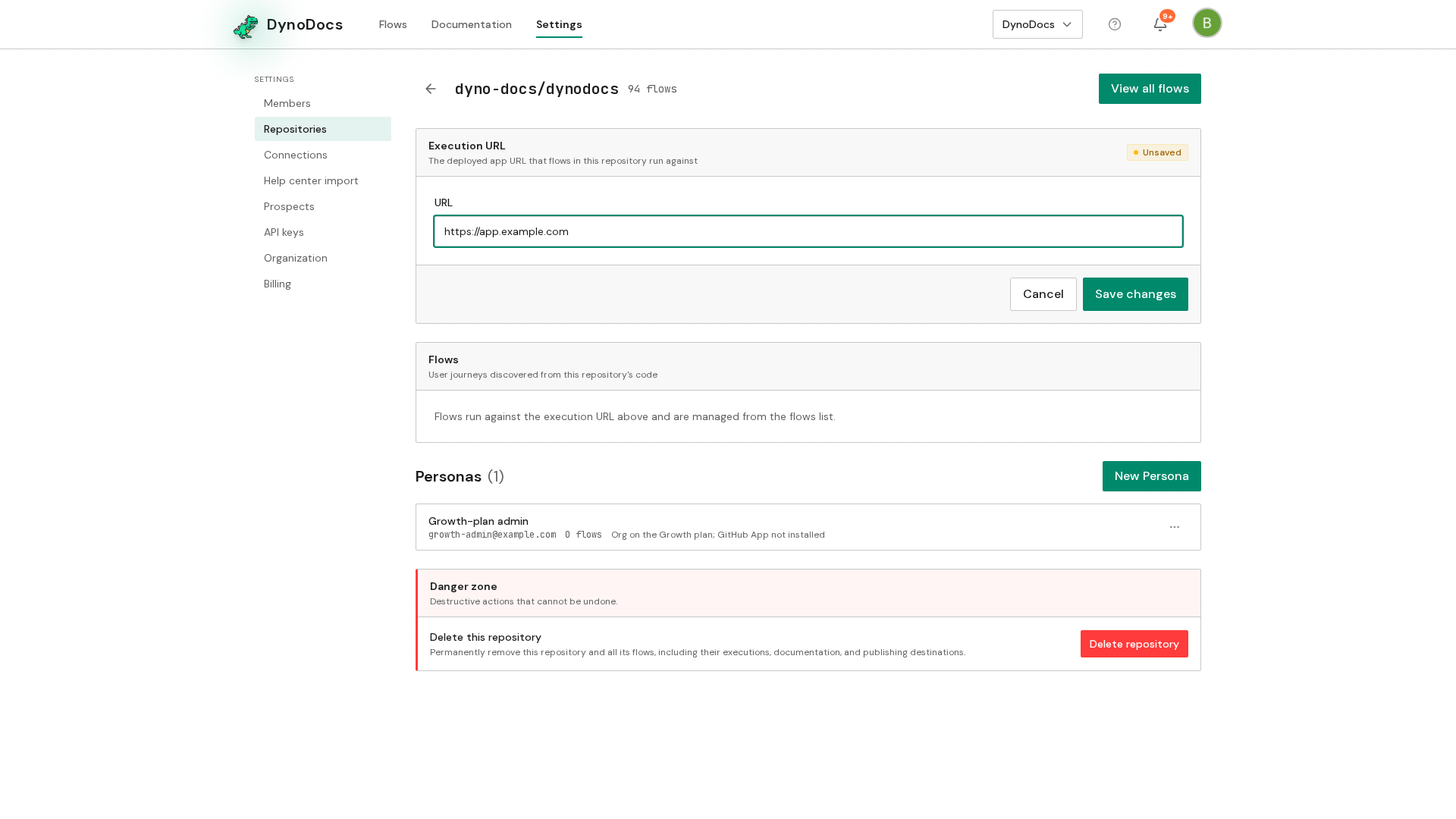Image resolution: width=1456 pixels, height=819 pixels.
Task: Open Prospects in settings sidebar
Action: 323,206
